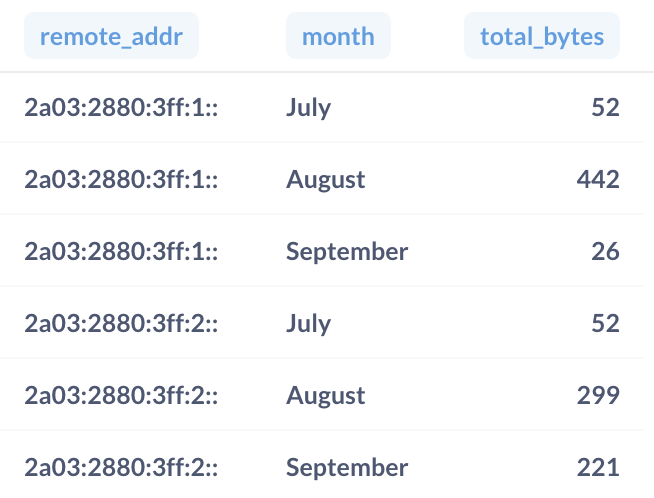The height and width of the screenshot is (498, 654).
Task: Click total_bytes value 26
Action: [605, 251]
